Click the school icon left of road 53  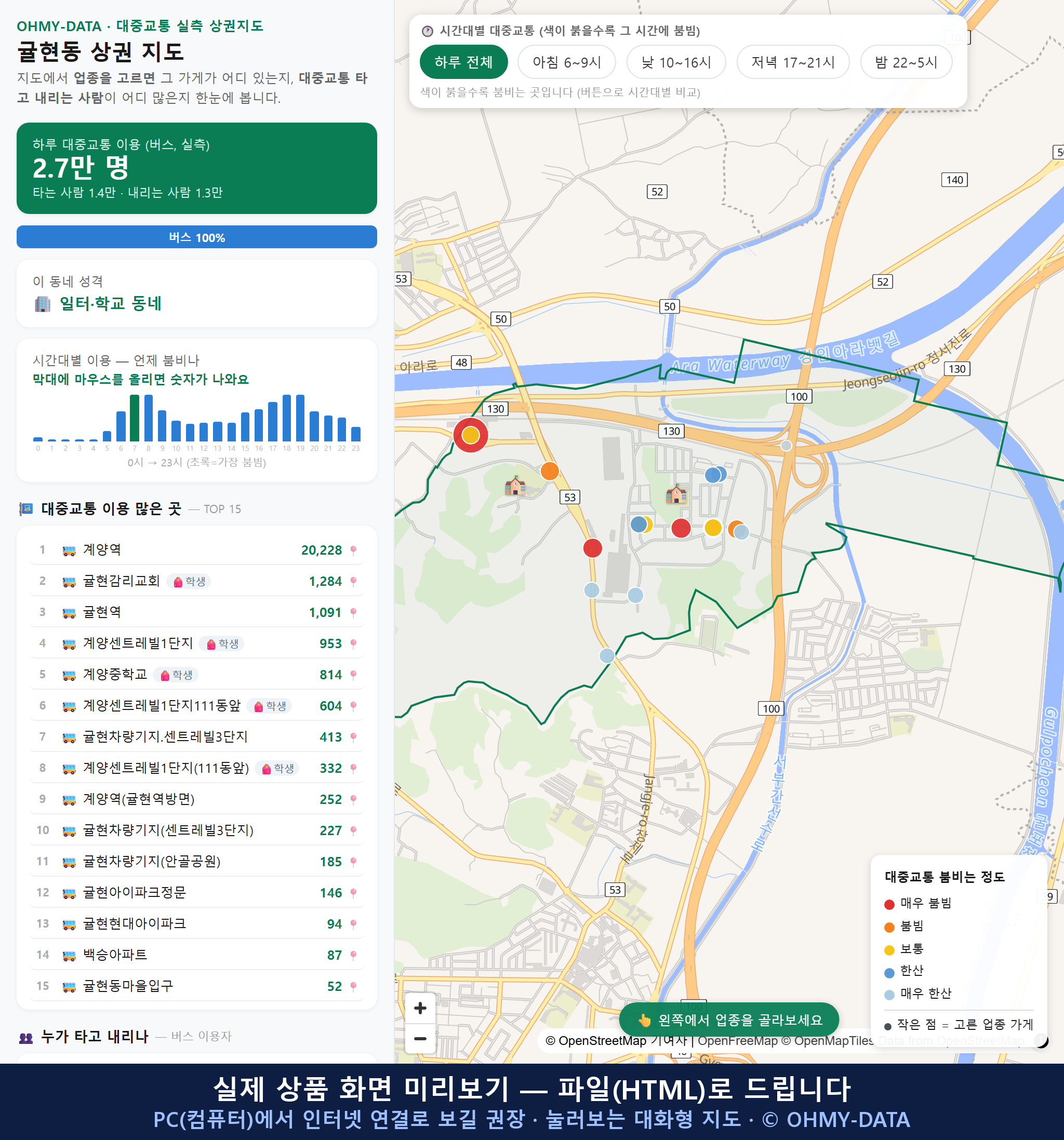point(515,486)
